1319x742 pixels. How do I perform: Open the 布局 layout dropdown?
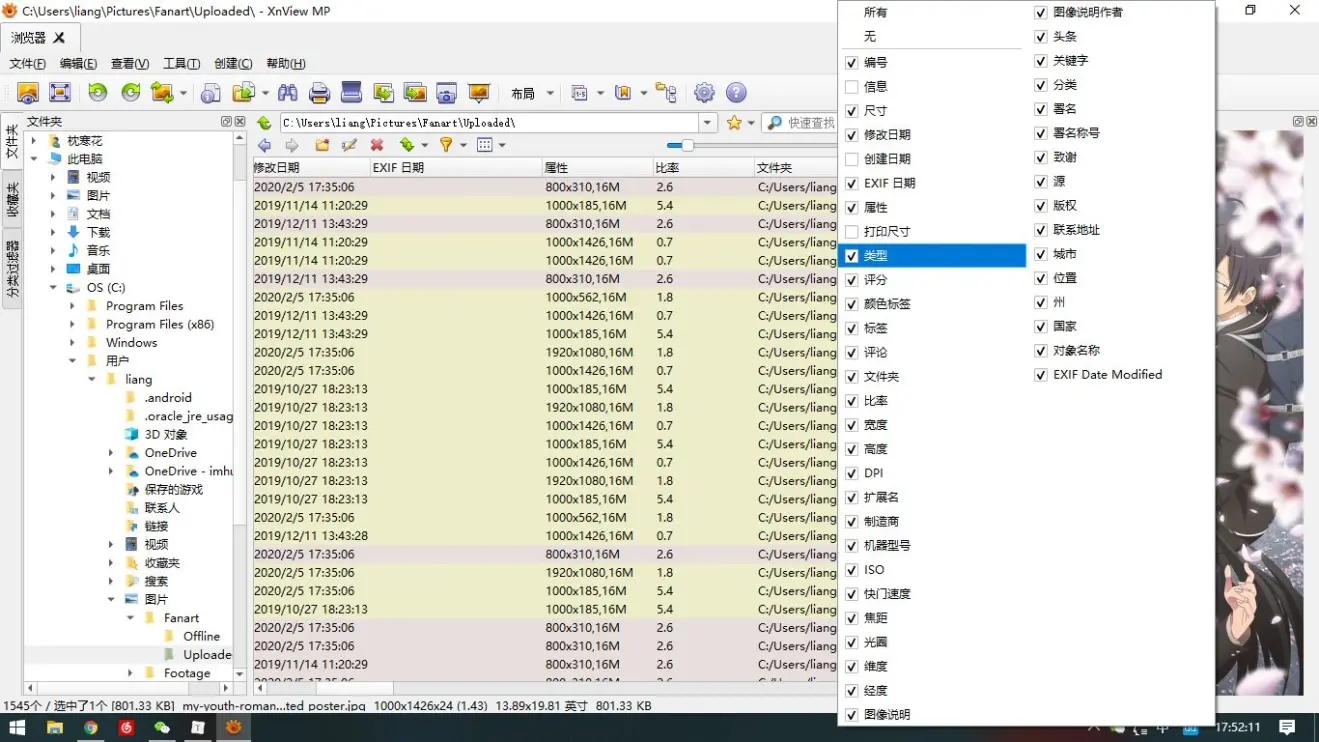[533, 92]
